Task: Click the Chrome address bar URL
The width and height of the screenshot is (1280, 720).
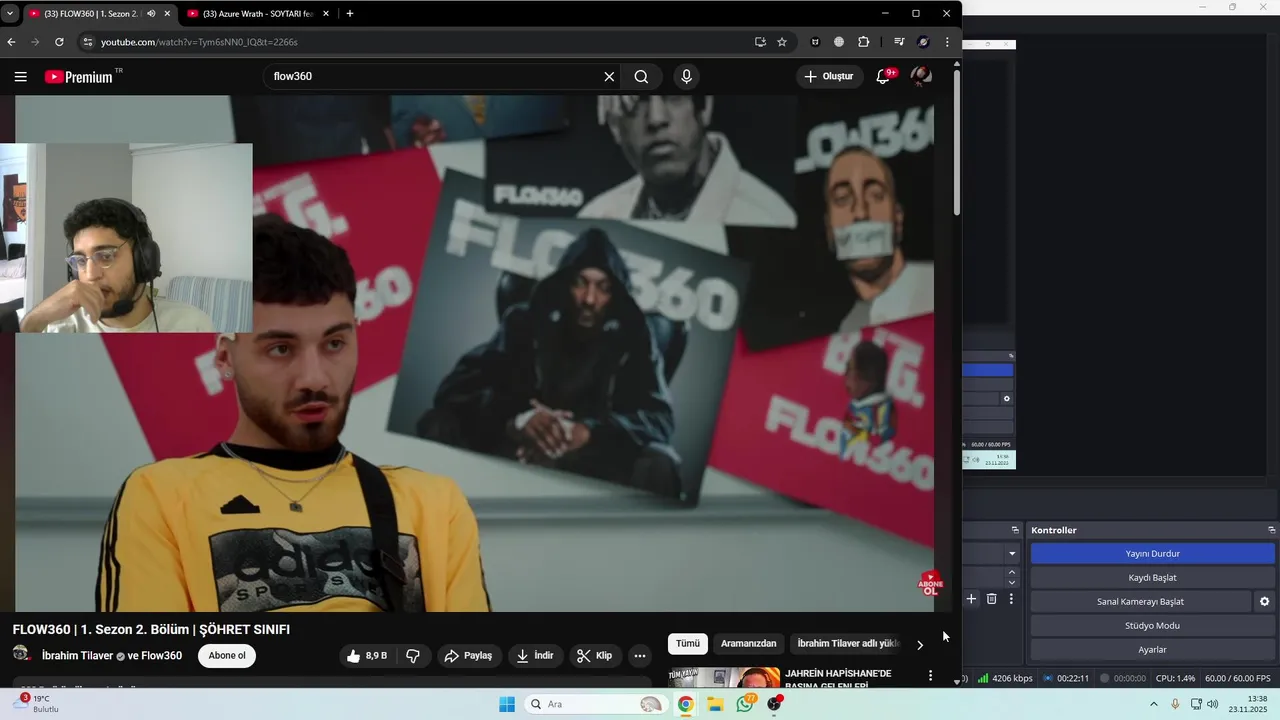Action: coord(199,42)
